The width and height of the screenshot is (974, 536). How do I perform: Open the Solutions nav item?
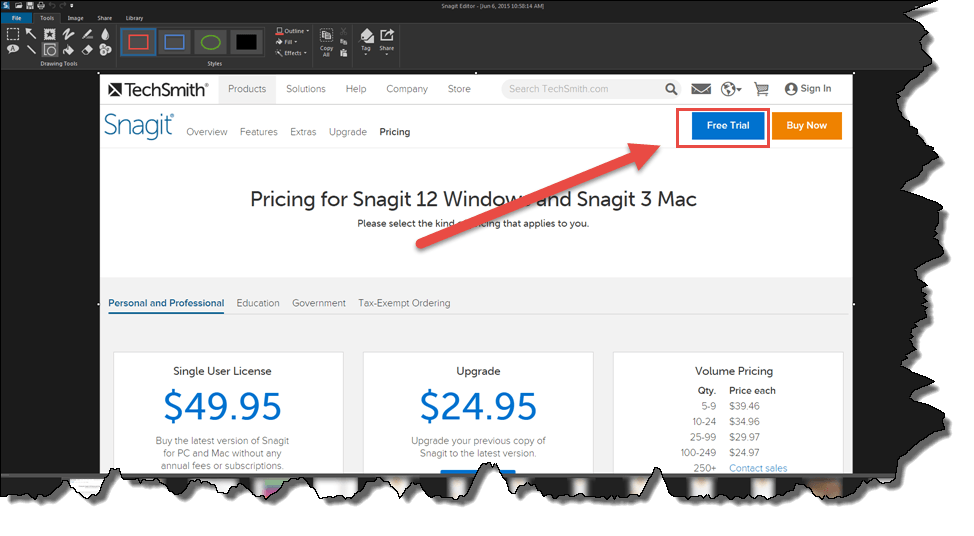(306, 89)
